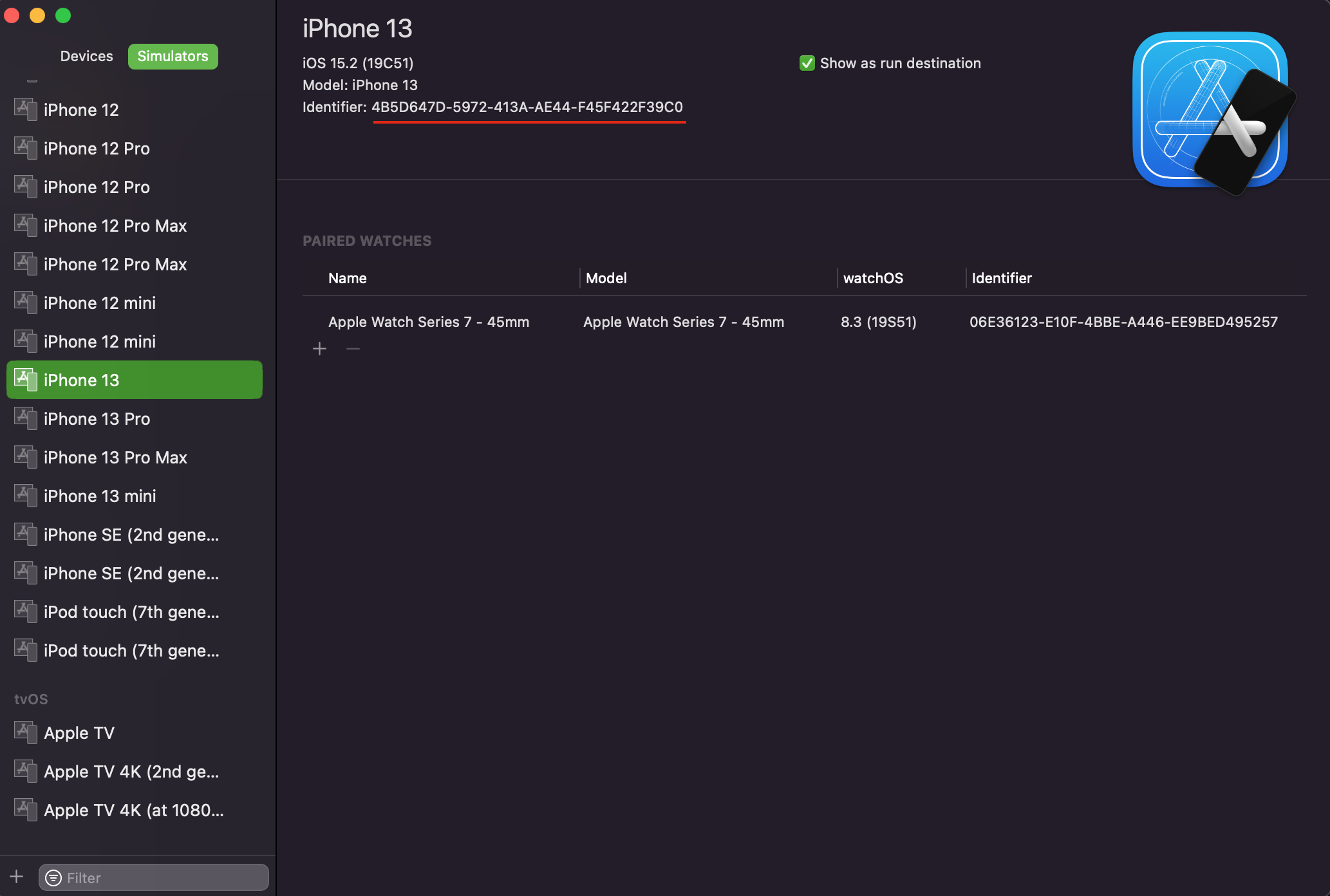This screenshot has height=896, width=1330.
Task: Click the iPhone 13 Pro simulator icon
Action: pyautogui.click(x=26, y=418)
